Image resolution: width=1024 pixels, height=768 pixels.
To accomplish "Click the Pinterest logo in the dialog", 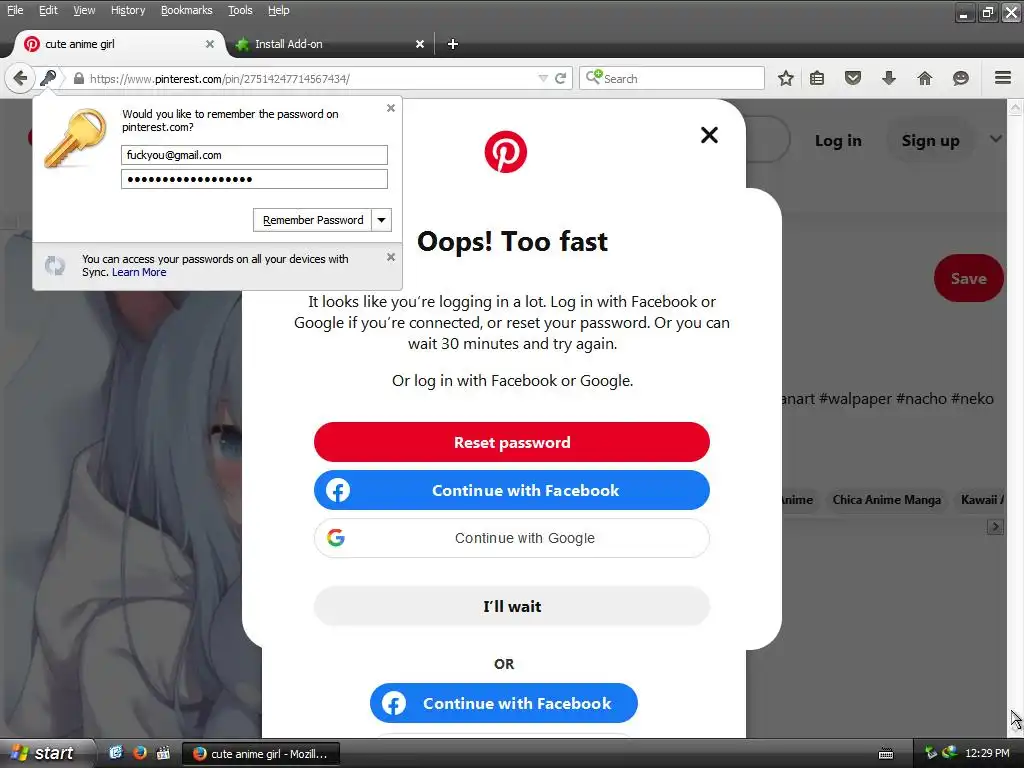I will coord(505,152).
